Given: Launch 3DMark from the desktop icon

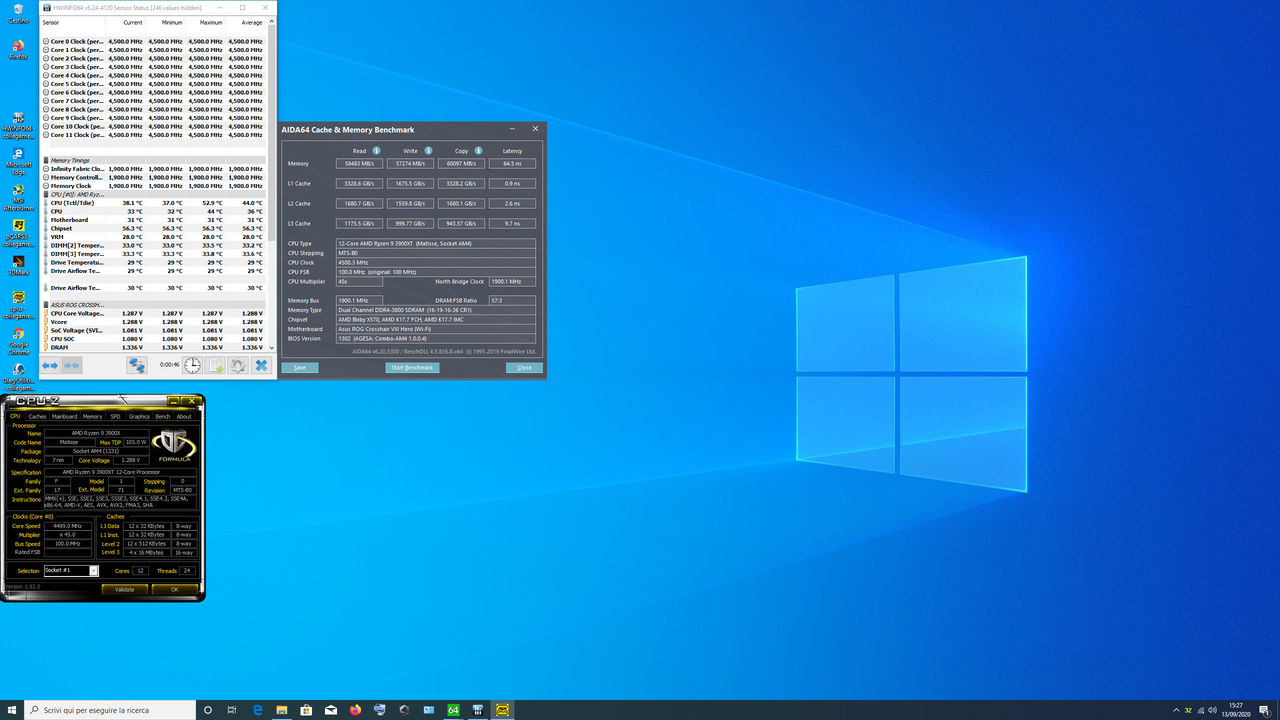Looking at the screenshot, I should click(x=18, y=266).
